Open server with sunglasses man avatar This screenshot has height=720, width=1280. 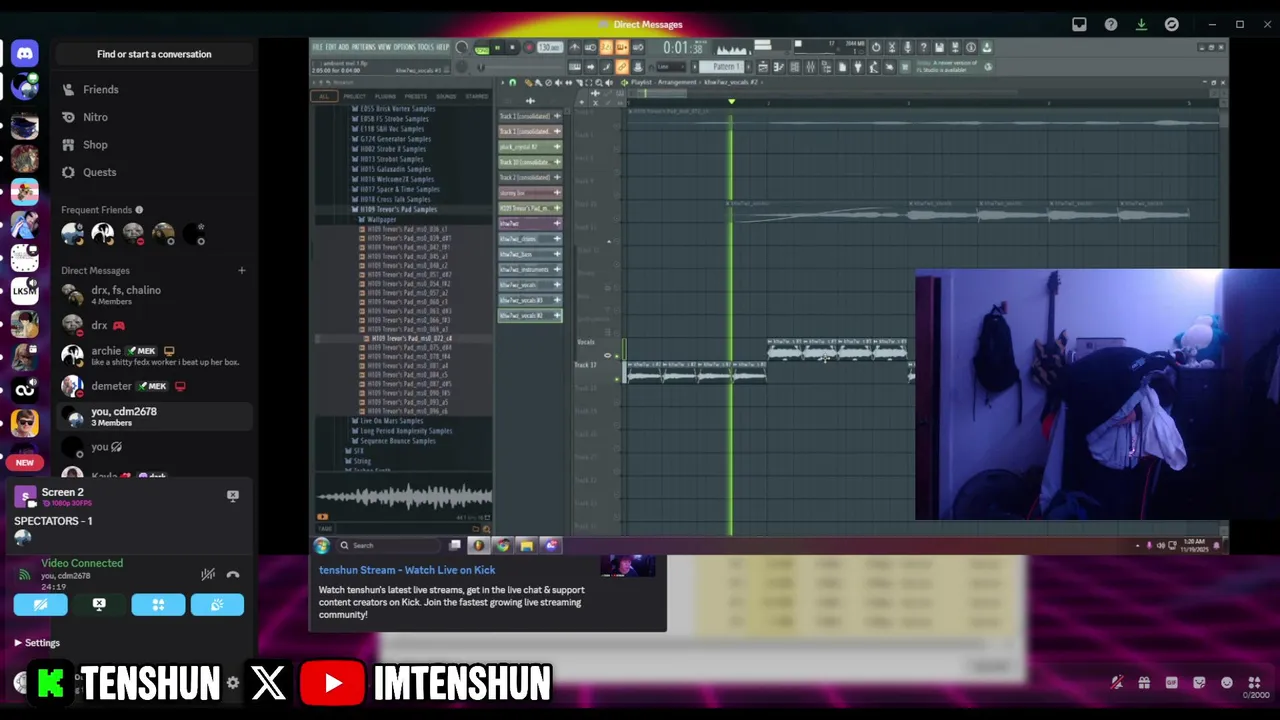pos(25,422)
